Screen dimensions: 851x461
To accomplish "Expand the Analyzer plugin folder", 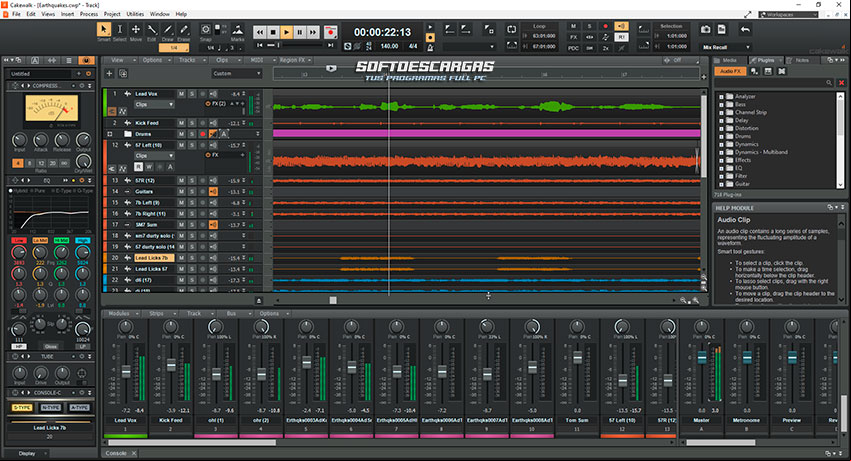I will [721, 97].
